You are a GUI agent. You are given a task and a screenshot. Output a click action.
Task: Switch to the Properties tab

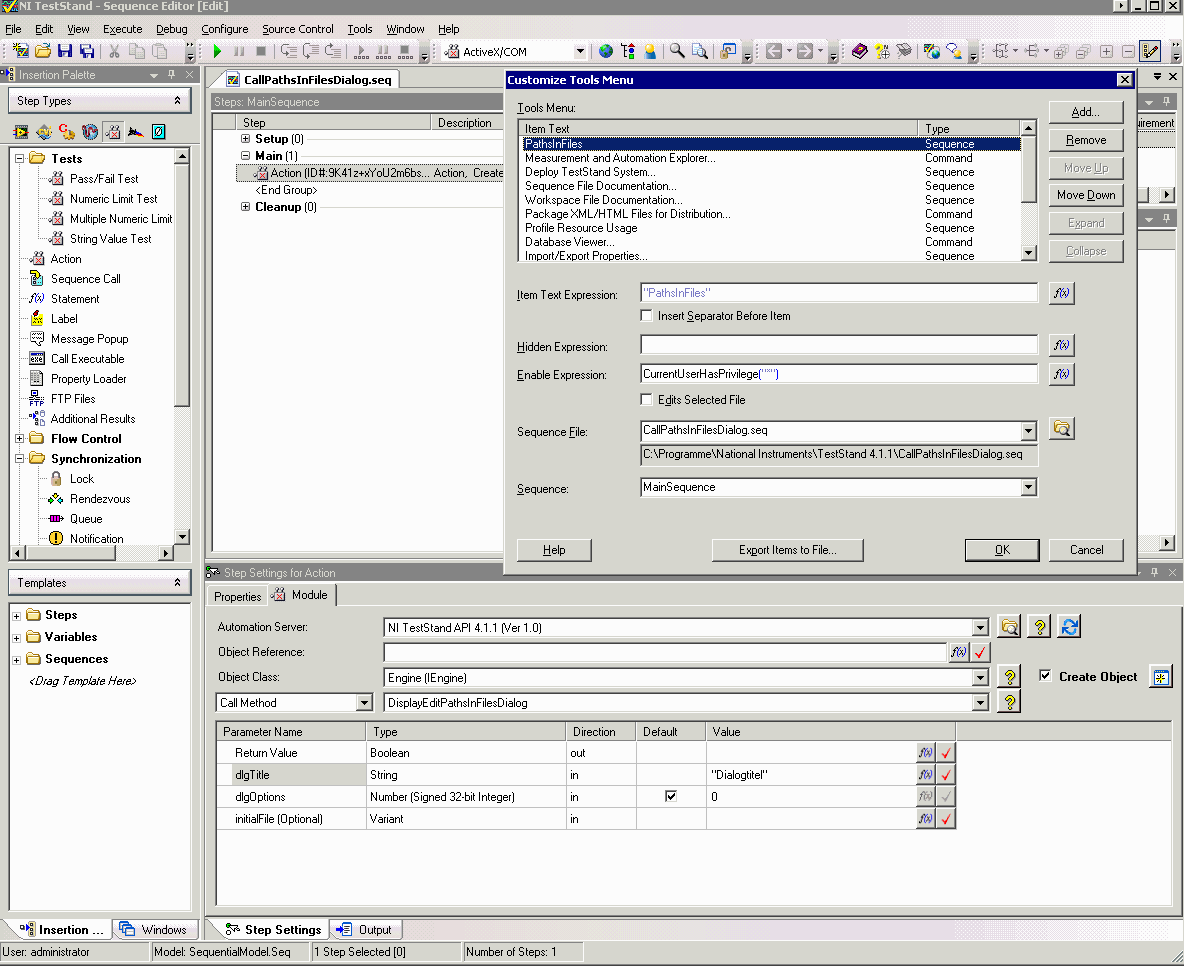point(237,597)
